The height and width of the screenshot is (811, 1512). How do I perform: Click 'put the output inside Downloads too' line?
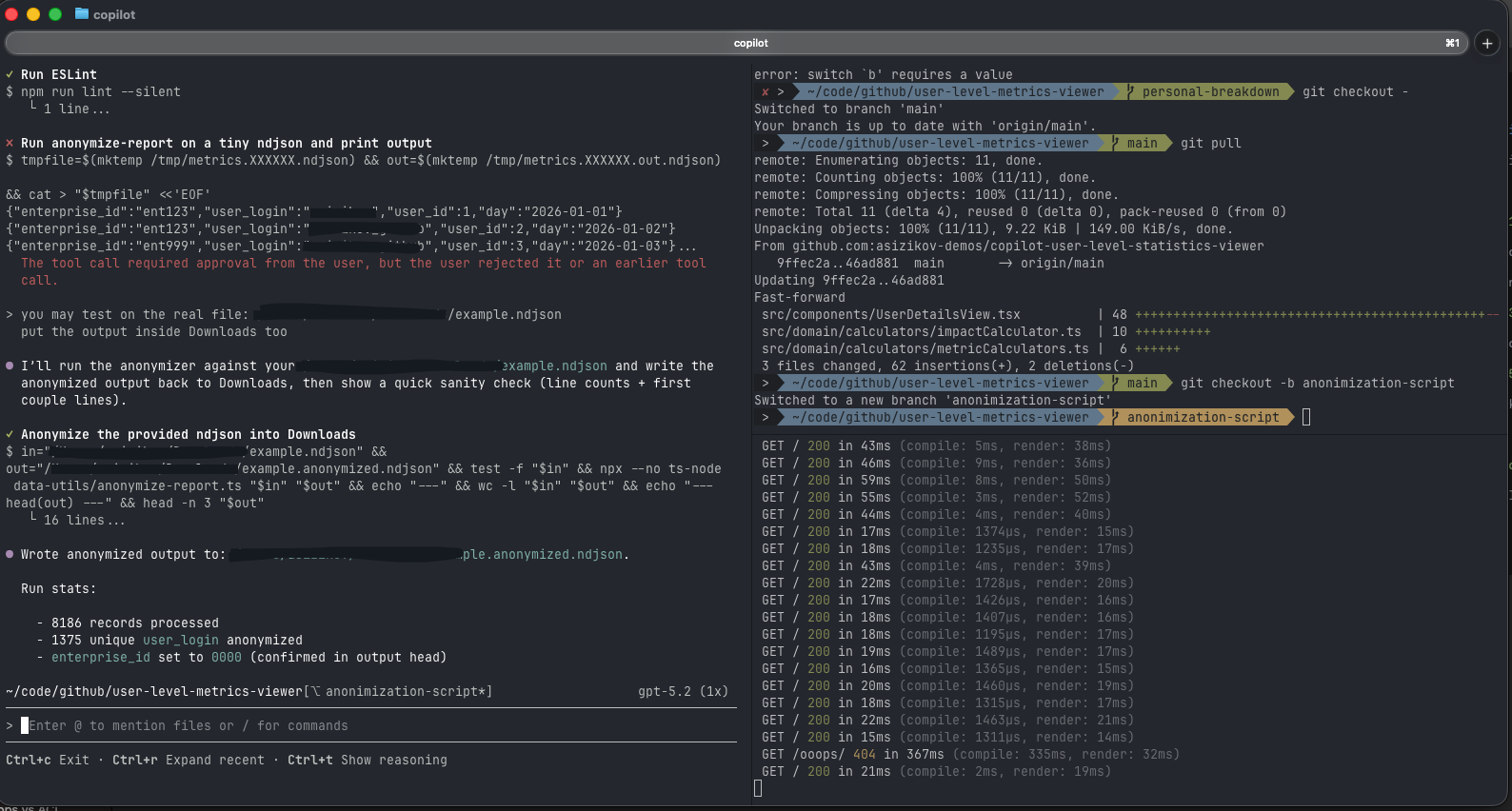pos(154,331)
